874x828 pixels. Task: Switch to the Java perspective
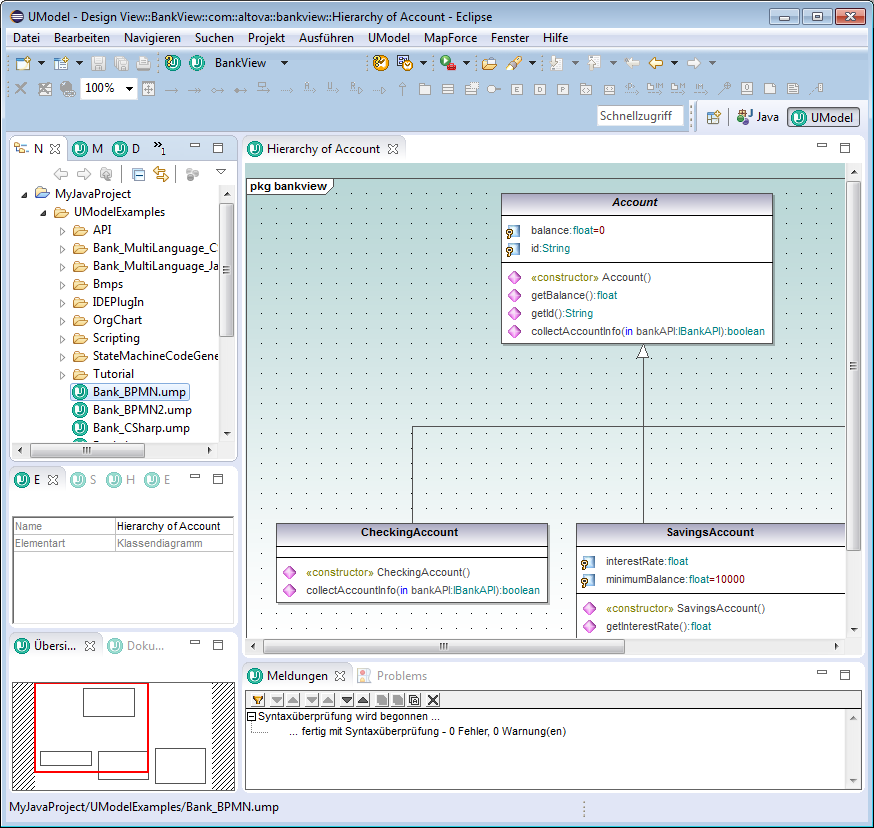757,117
